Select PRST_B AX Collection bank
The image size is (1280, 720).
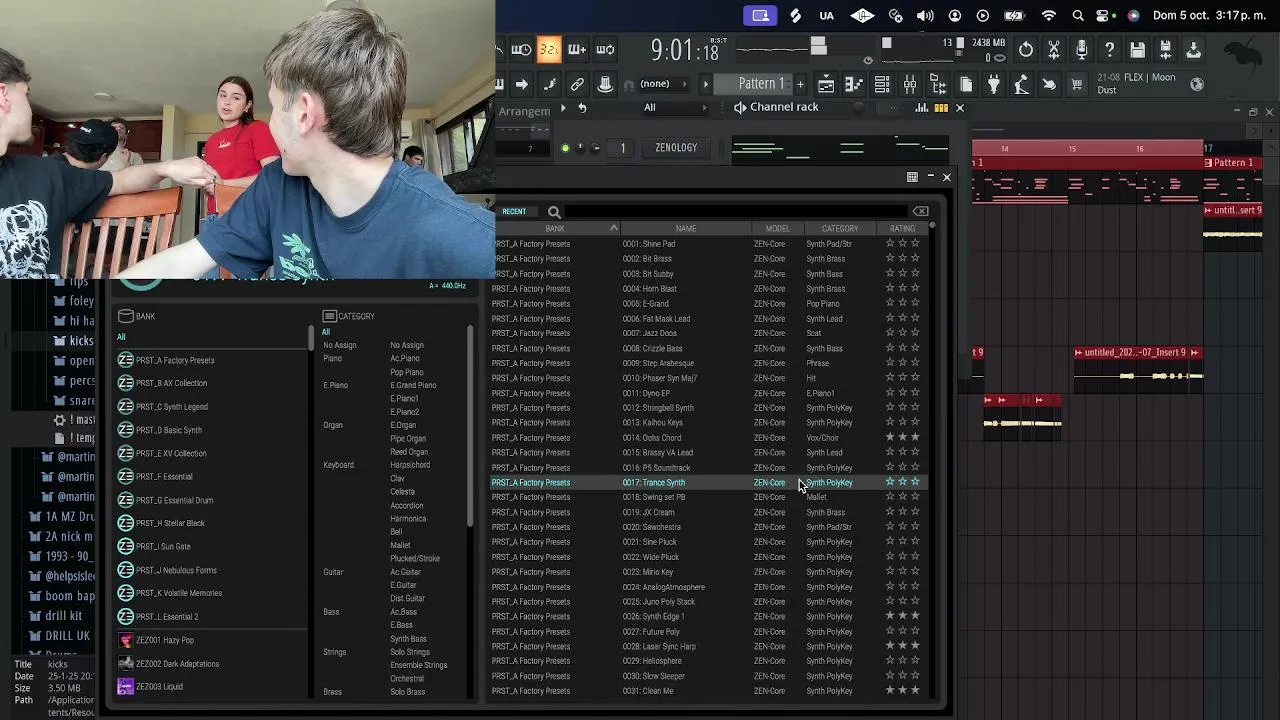pyautogui.click(x=171, y=383)
